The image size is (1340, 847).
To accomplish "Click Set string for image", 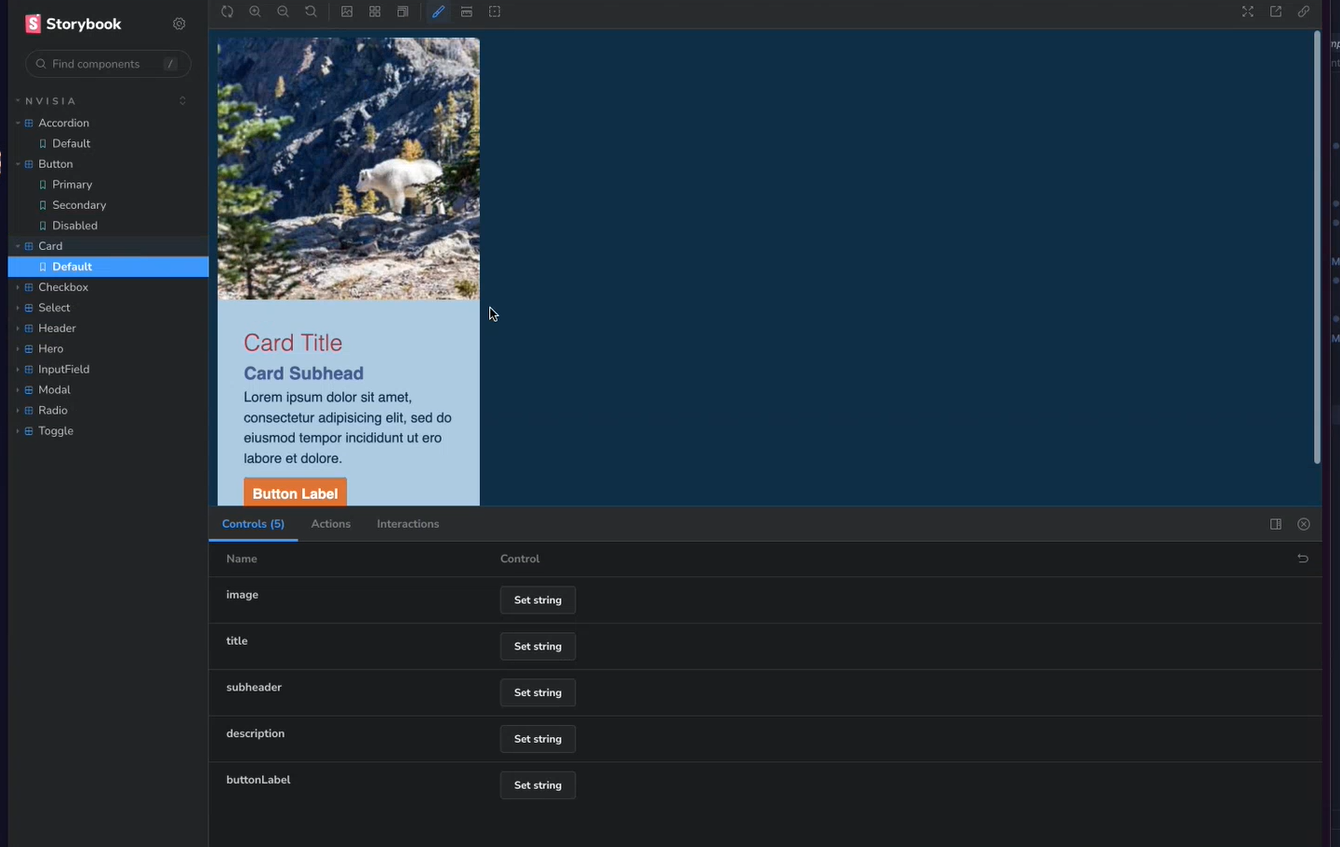I will [x=538, y=600].
